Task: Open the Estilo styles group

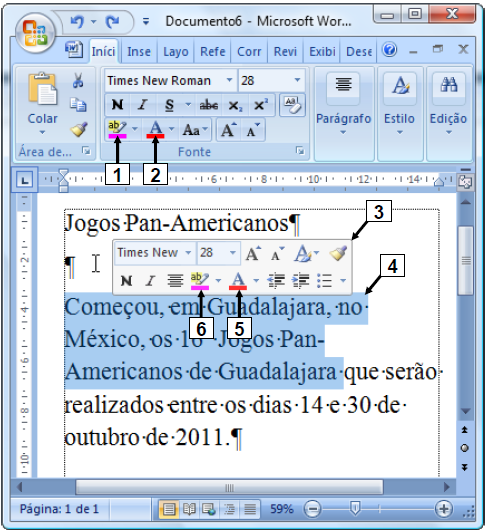Action: click(x=400, y=113)
